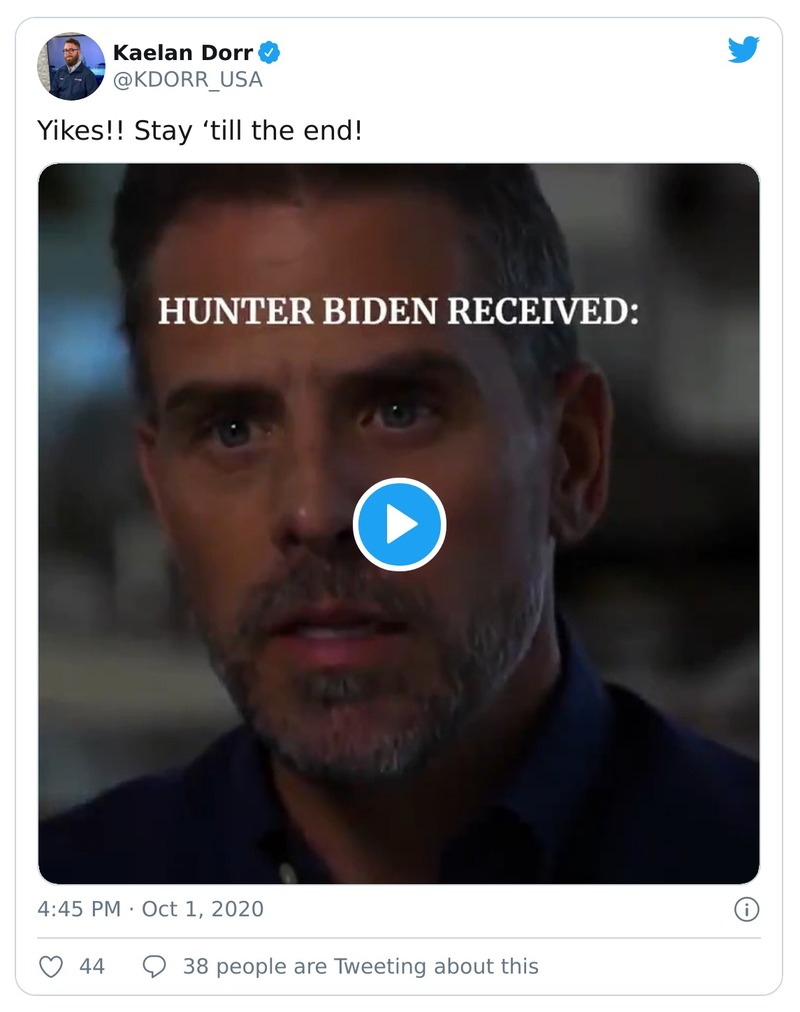Like the tweet with the heart icon
This screenshot has height=1012, width=800.
[x=51, y=966]
